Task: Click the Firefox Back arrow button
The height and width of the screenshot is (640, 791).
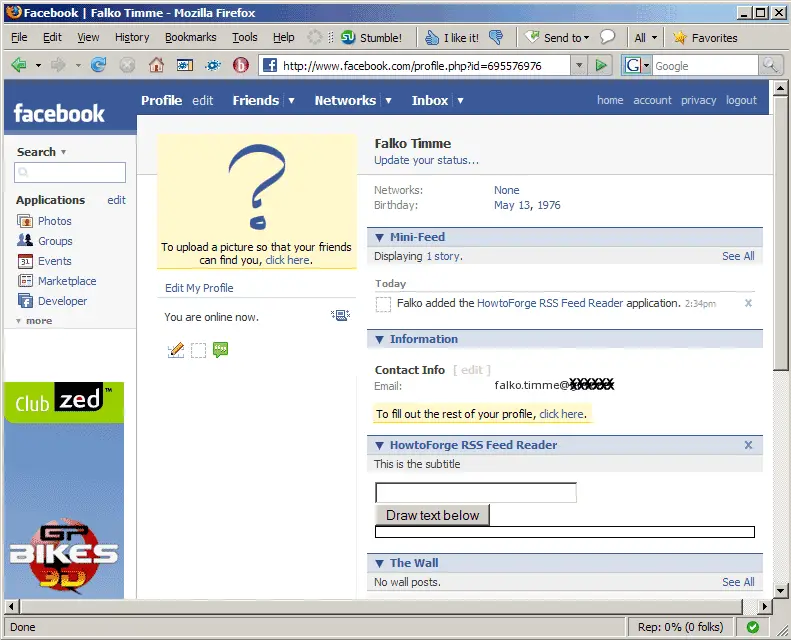Action: 19,65
